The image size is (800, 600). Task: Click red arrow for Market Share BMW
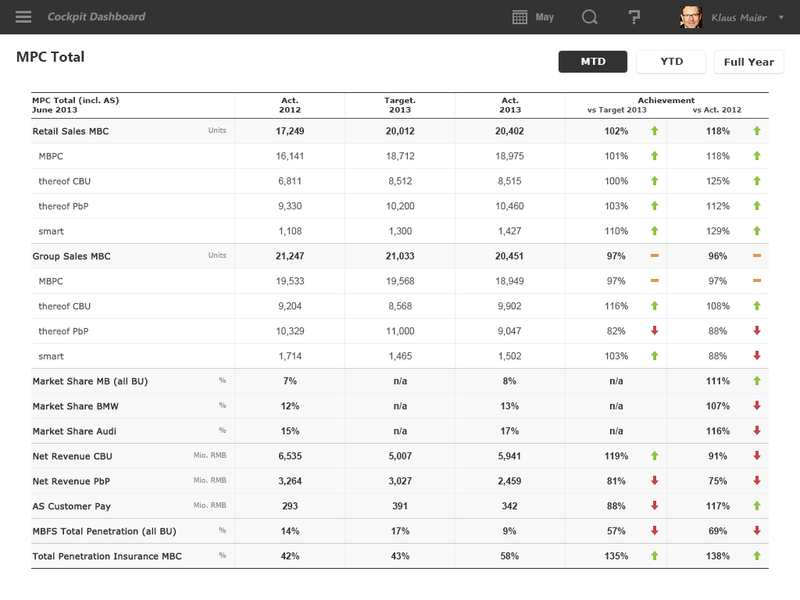(x=757, y=406)
